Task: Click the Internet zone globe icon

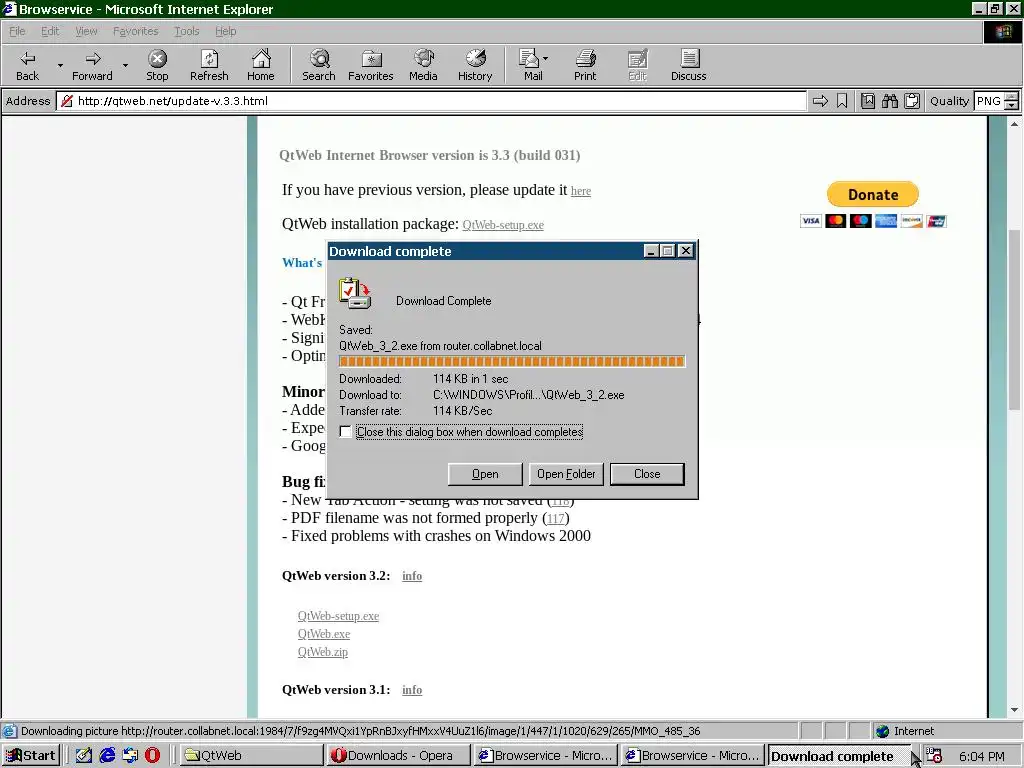Action: pos(883,731)
